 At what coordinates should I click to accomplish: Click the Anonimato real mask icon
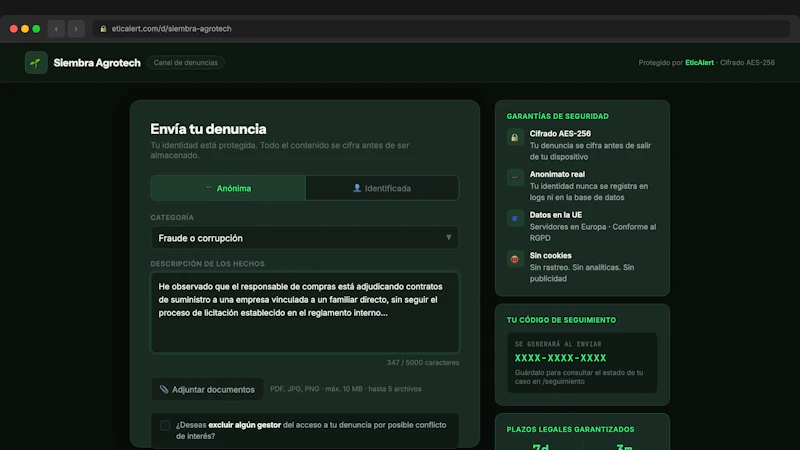click(x=515, y=178)
